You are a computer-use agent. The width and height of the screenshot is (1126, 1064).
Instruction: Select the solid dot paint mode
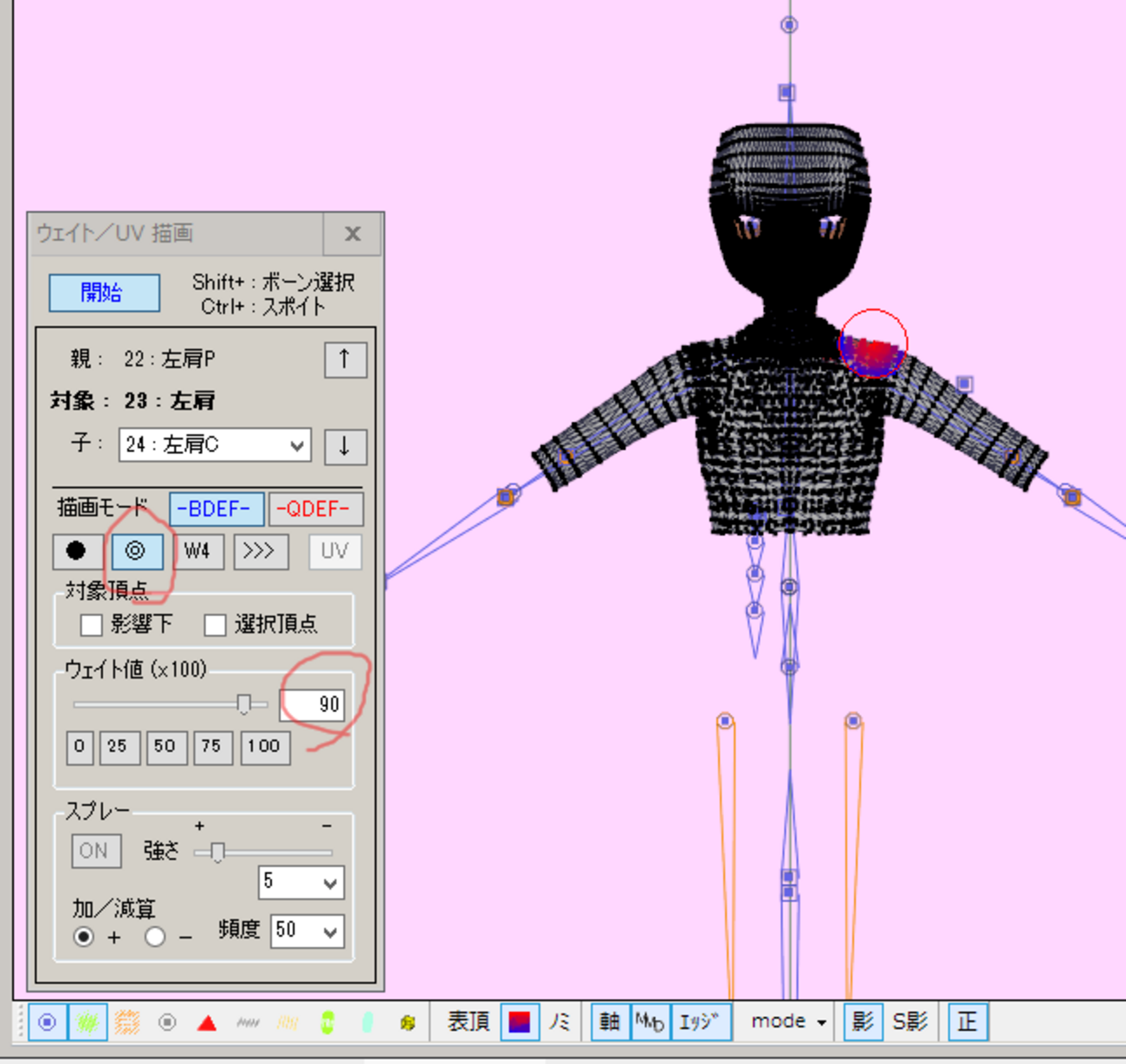tap(76, 551)
